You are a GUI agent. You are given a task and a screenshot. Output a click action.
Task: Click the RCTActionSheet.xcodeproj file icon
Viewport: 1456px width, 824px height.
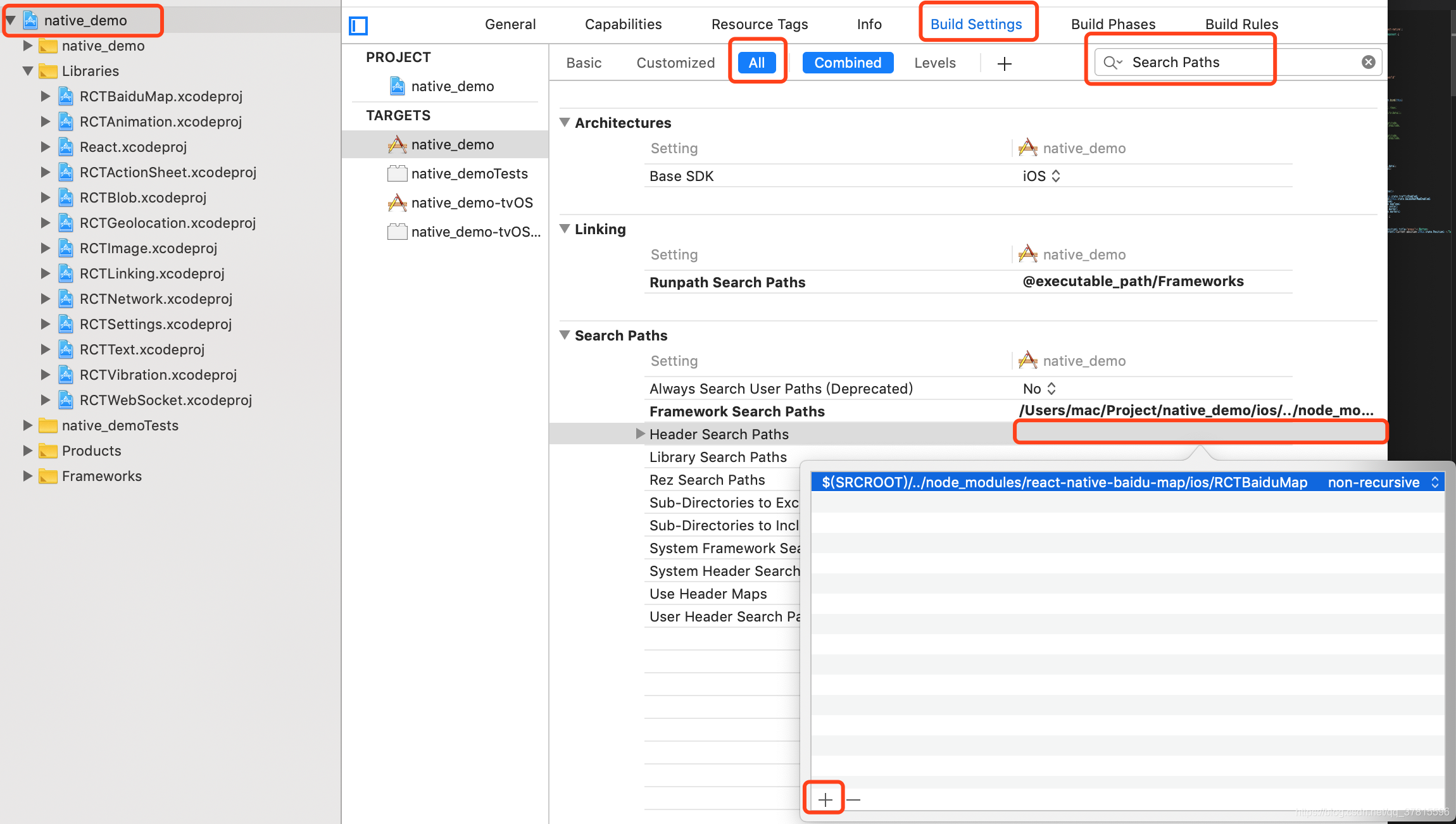(66, 172)
